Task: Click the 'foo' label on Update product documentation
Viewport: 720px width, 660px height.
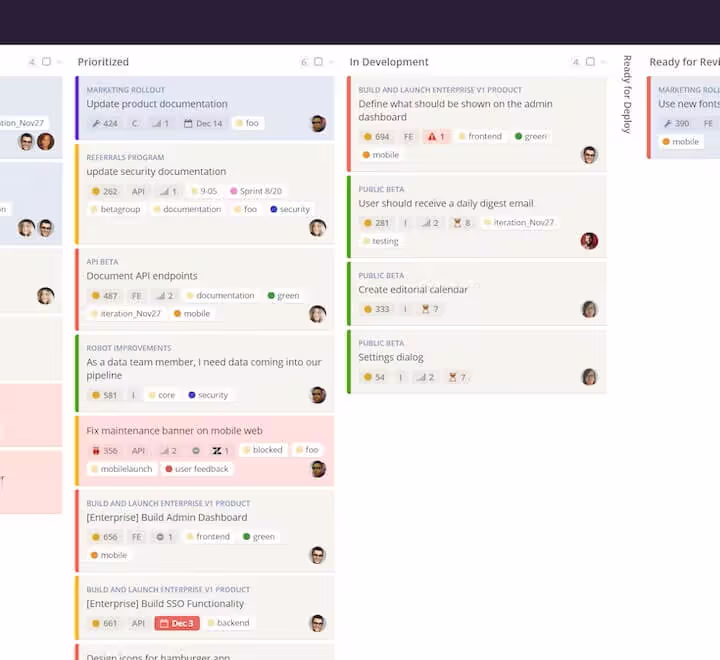Action: tap(247, 123)
